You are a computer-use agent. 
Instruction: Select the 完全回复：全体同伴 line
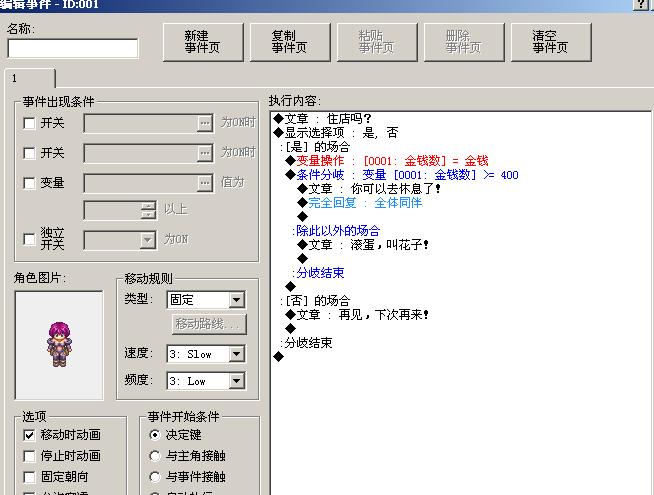coord(360,203)
